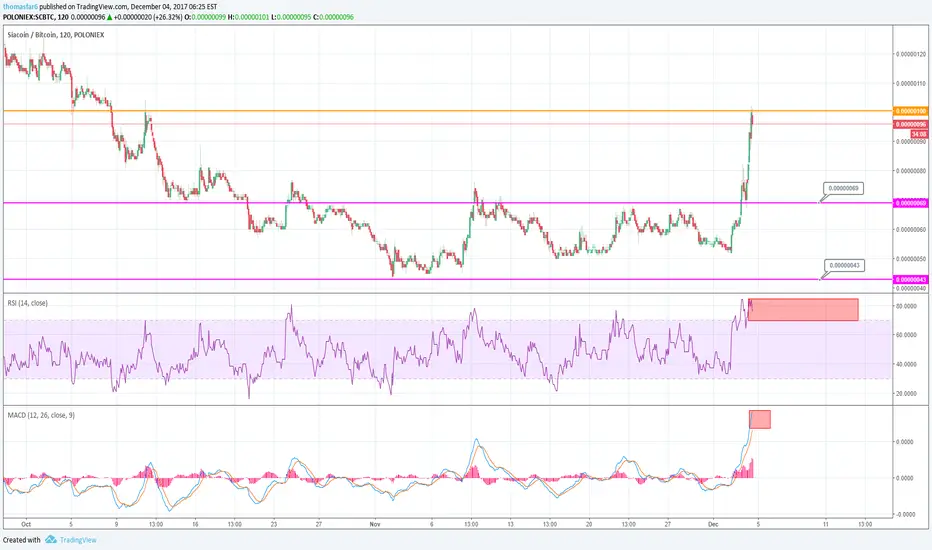The width and height of the screenshot is (932, 550).
Task: Click the 0.00000080 price axis label
Action: click(911, 171)
